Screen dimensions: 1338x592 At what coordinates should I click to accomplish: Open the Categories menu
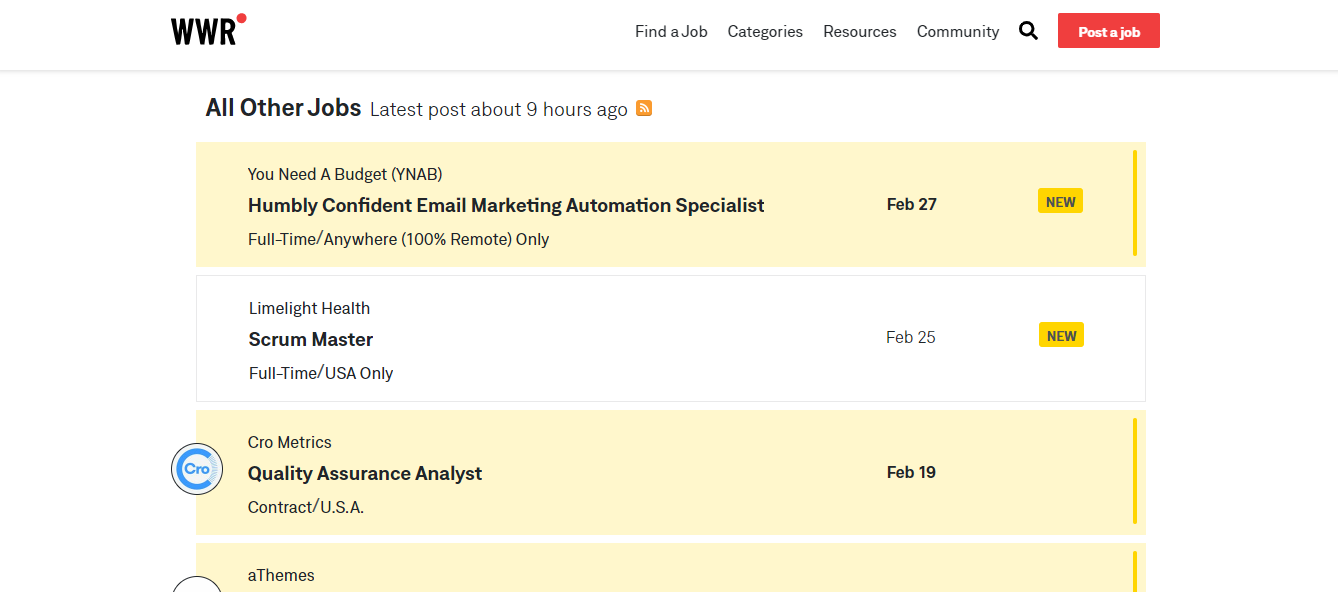765,32
